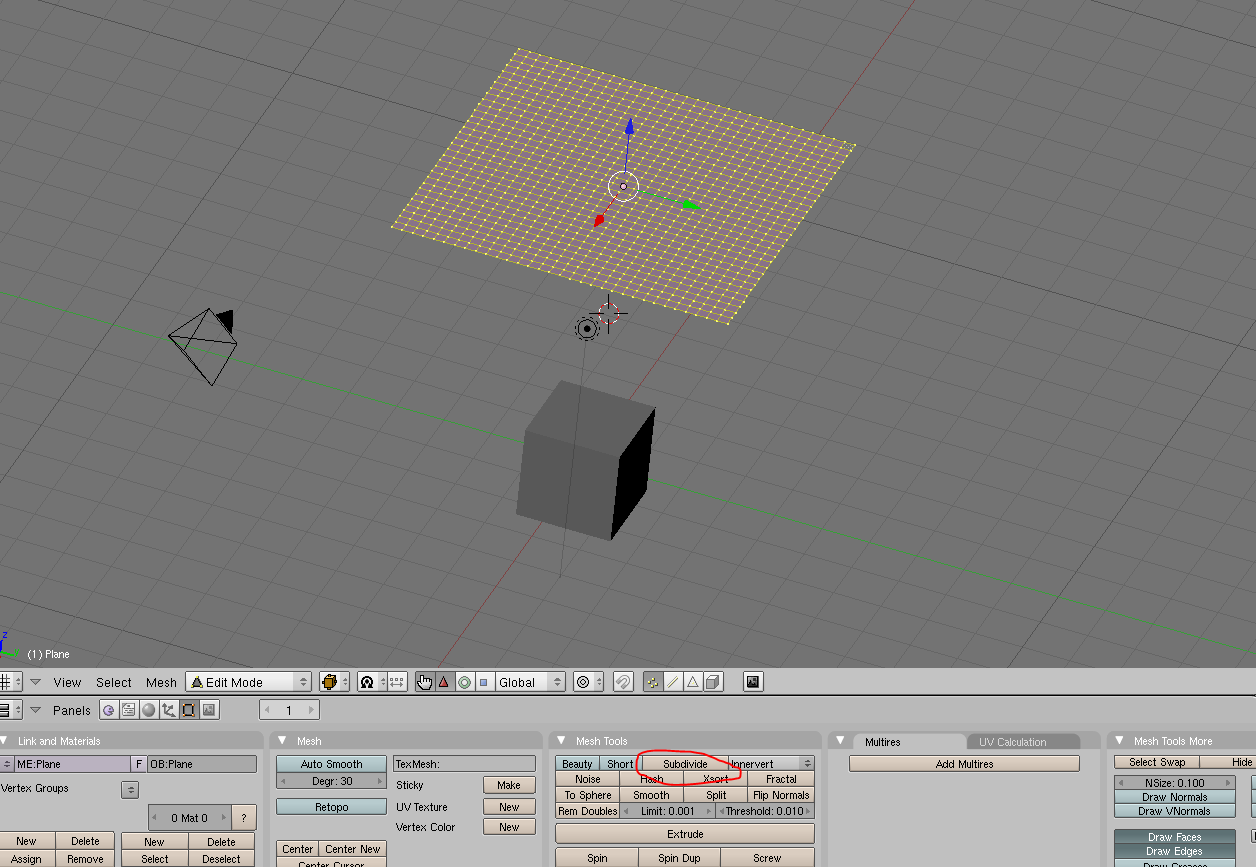Toggle Draw VNormals option
Image resolution: width=1256 pixels, height=867 pixels.
(1174, 811)
